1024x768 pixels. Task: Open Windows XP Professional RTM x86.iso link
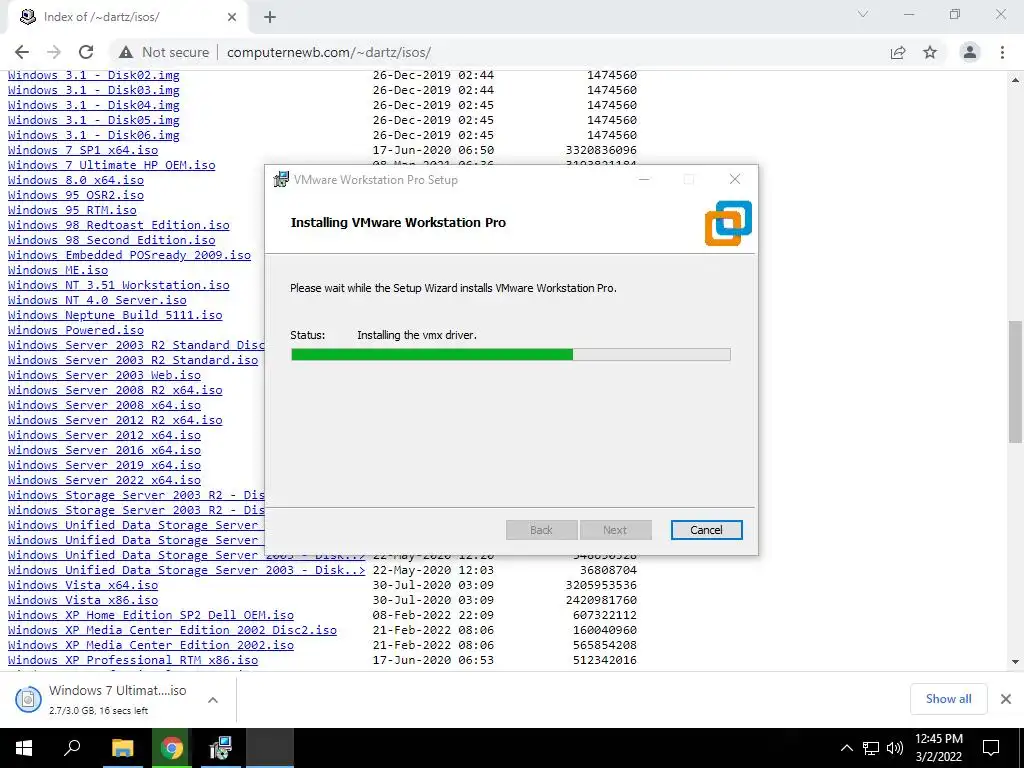pos(133,661)
